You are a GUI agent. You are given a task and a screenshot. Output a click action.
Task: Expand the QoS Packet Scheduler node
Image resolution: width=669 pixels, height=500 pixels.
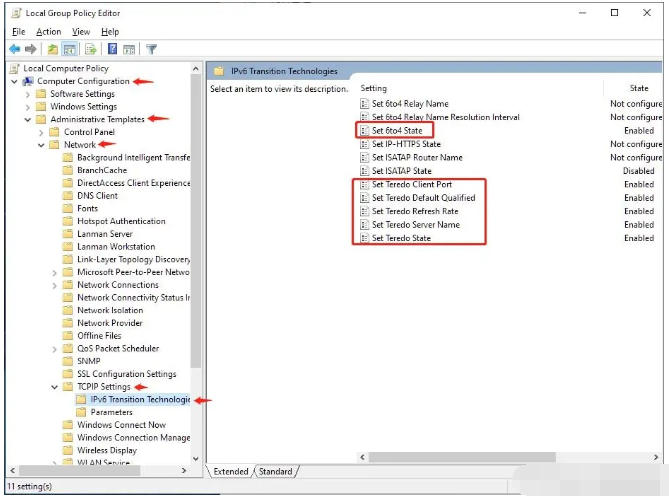54,349
